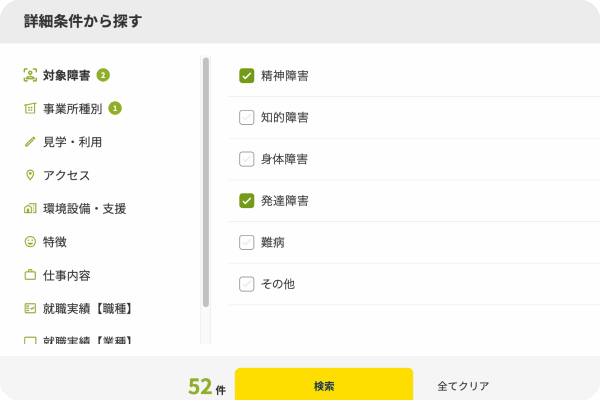Click the 仕事内容 briefcase icon
Image resolution: width=600 pixels, height=400 pixels.
(x=30, y=275)
